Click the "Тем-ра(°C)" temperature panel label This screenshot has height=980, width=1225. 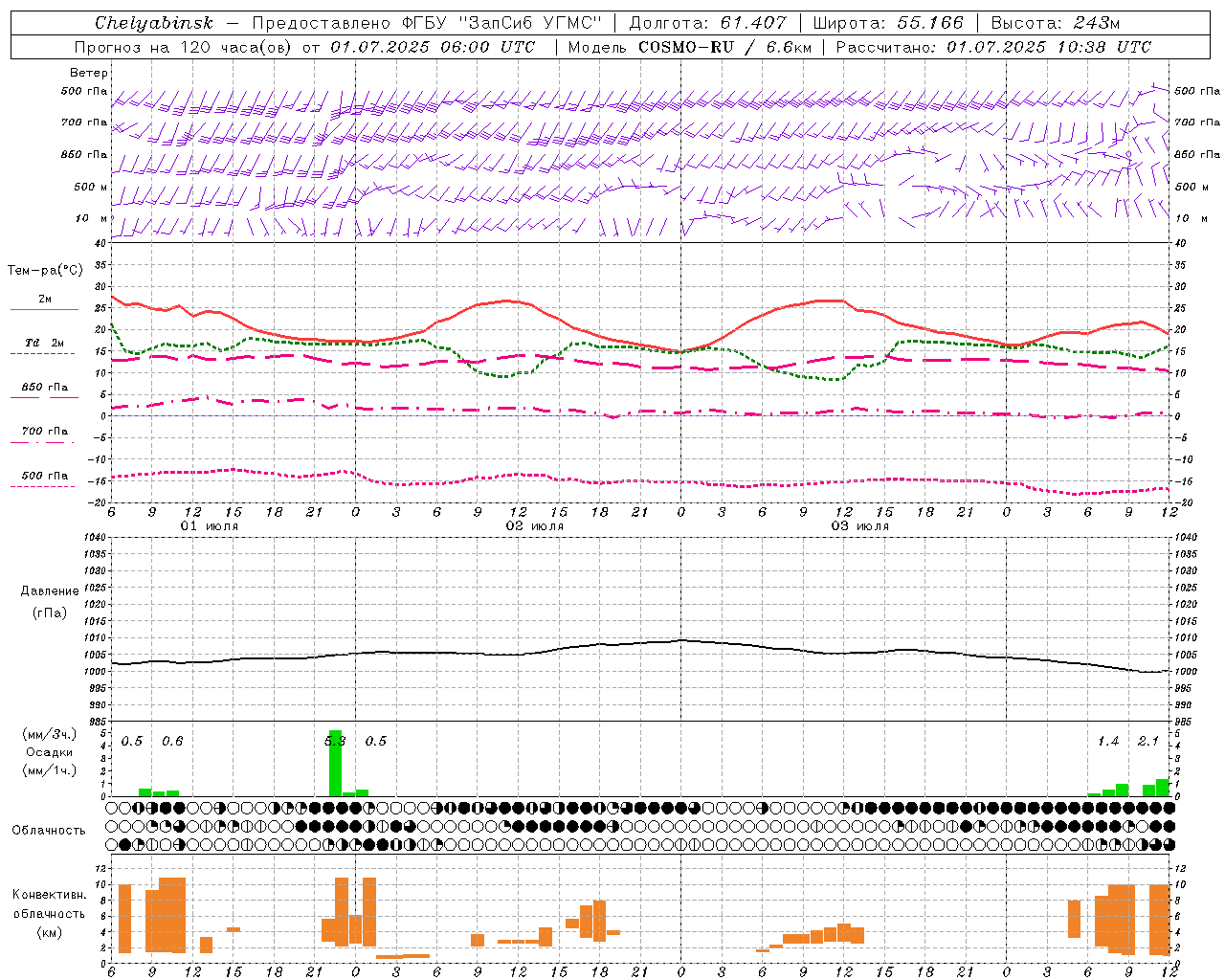[x=45, y=271]
